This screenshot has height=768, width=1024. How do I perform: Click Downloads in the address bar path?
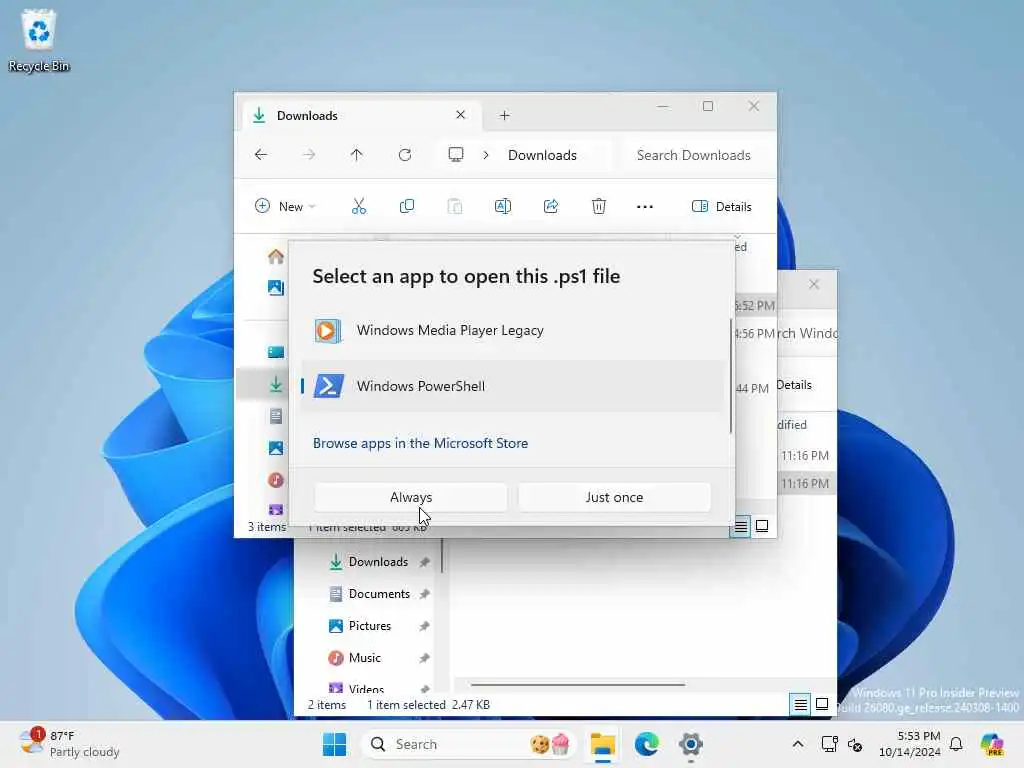pos(542,155)
